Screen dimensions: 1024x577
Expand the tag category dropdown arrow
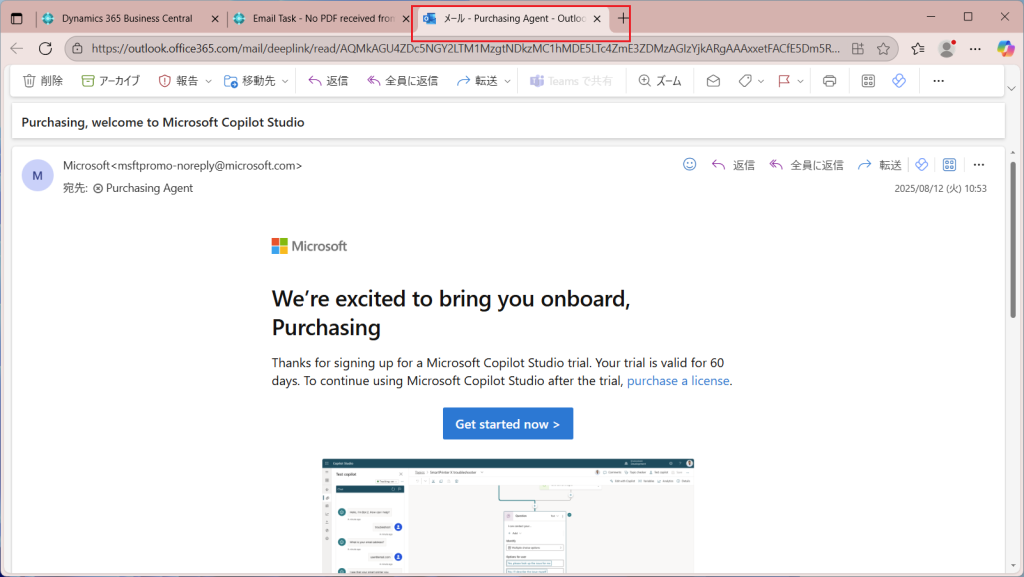pyautogui.click(x=761, y=82)
